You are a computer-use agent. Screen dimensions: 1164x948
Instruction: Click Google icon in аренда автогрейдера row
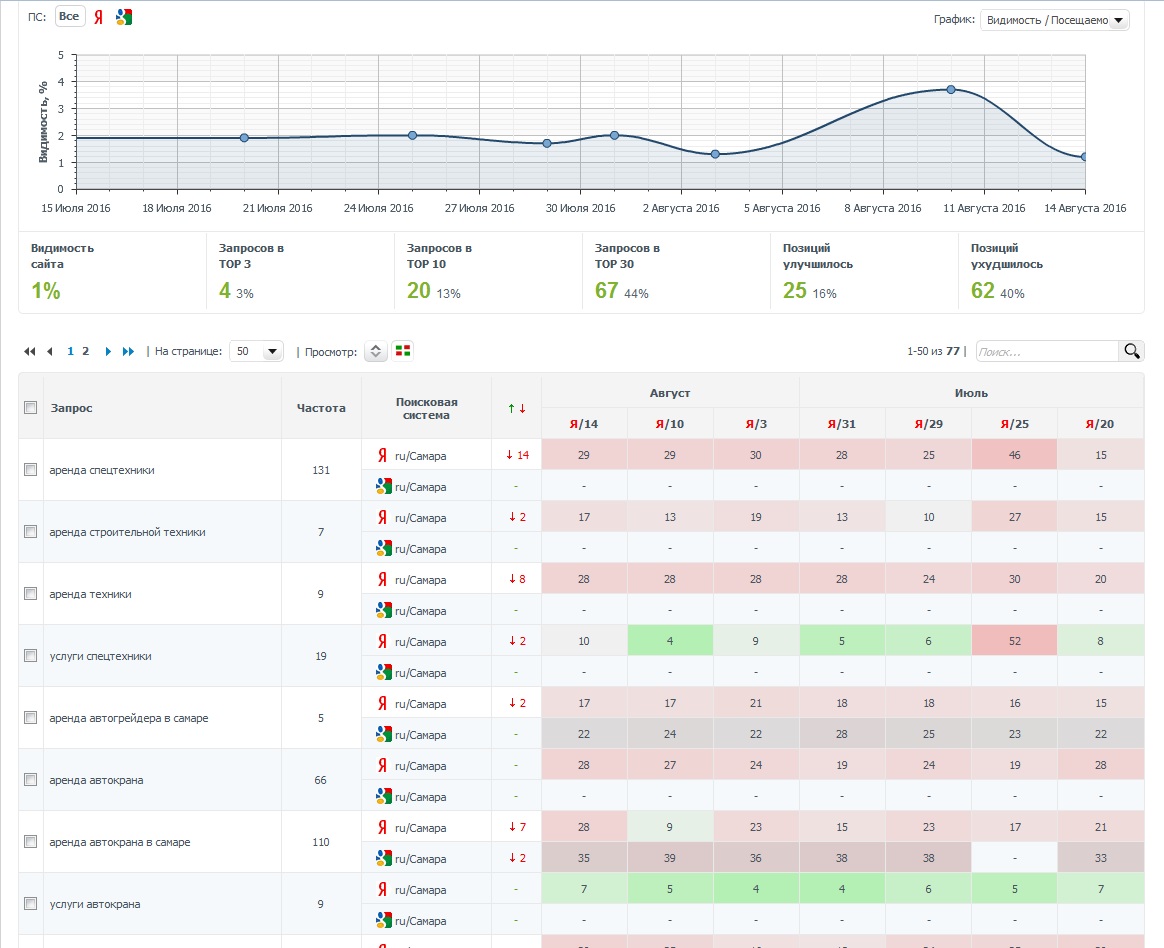pyautogui.click(x=383, y=734)
